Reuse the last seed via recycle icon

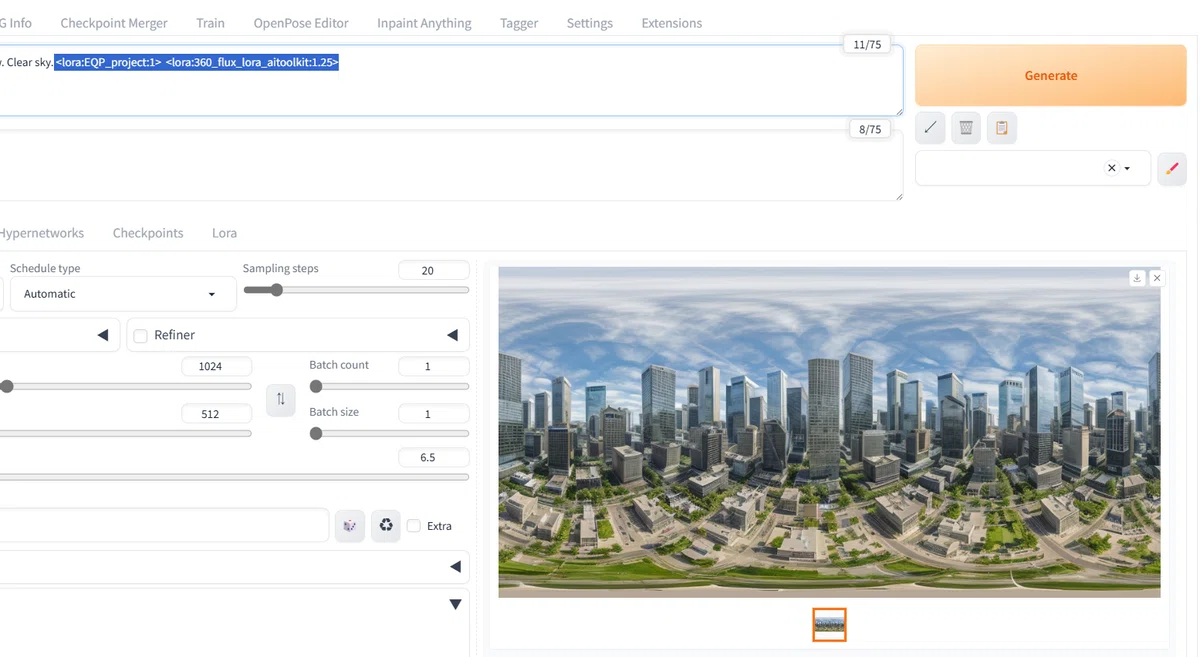point(386,526)
